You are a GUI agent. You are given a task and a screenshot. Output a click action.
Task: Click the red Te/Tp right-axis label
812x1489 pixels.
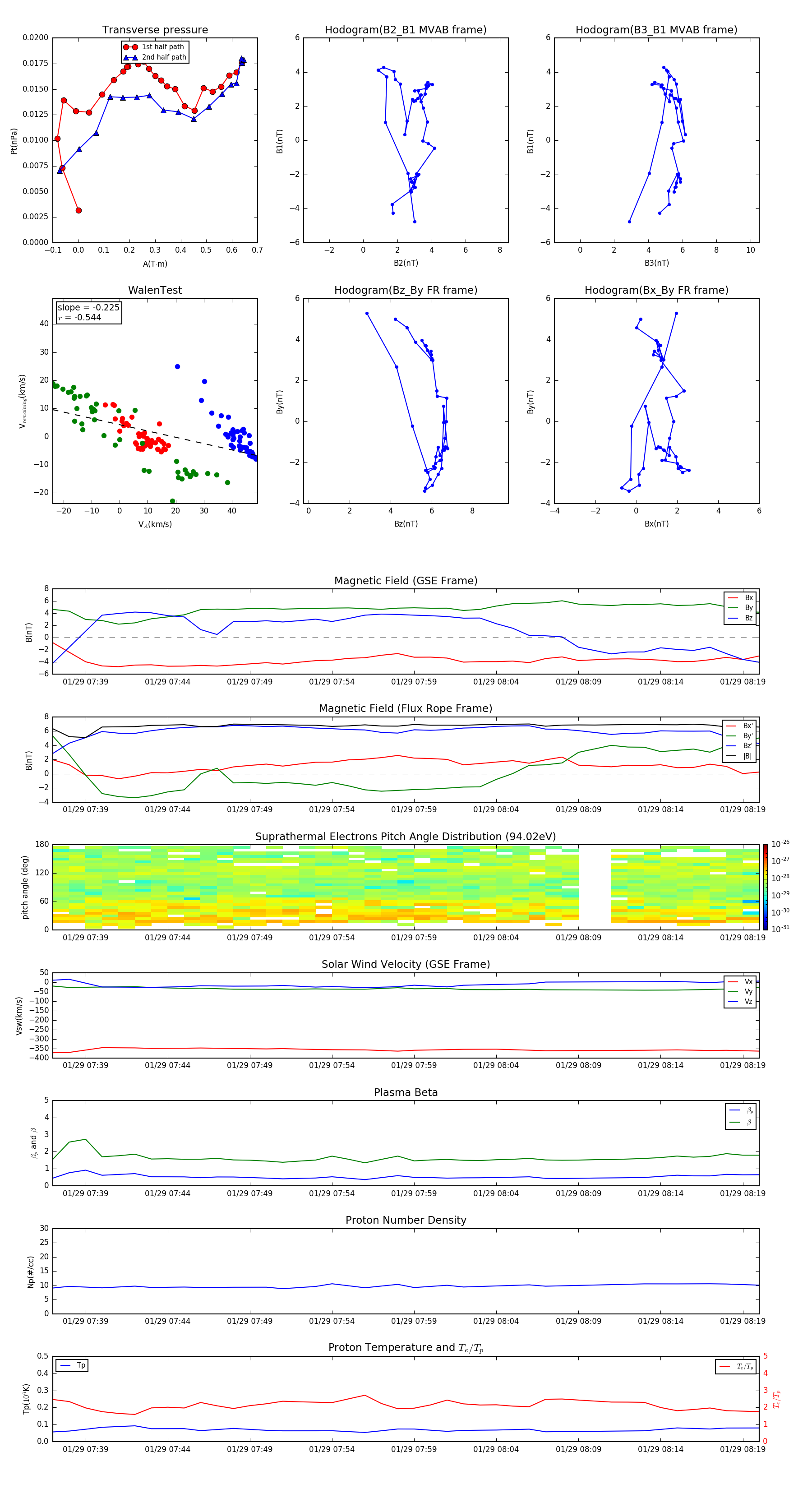click(x=776, y=1399)
